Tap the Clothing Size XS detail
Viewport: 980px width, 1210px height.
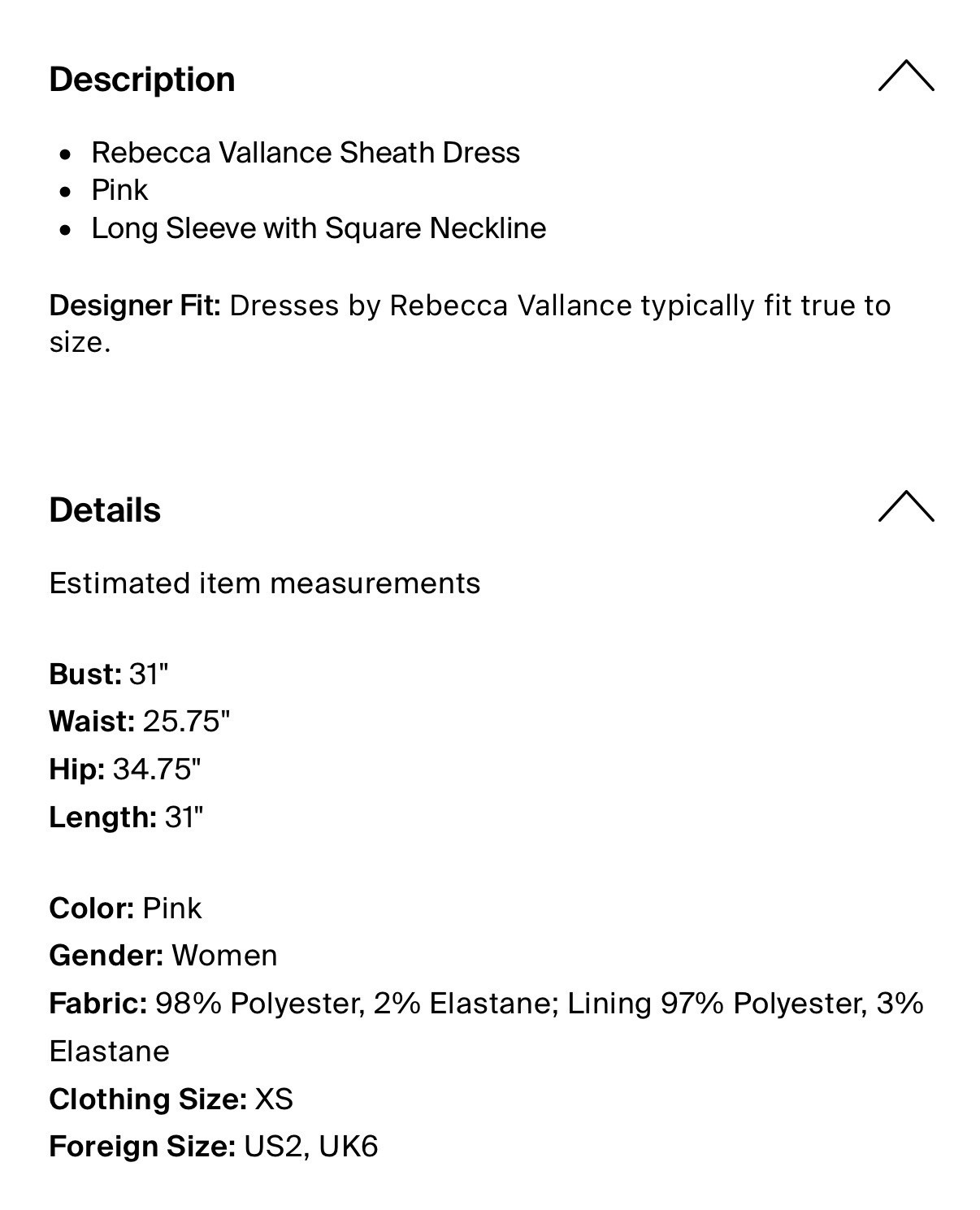pyautogui.click(x=171, y=1099)
